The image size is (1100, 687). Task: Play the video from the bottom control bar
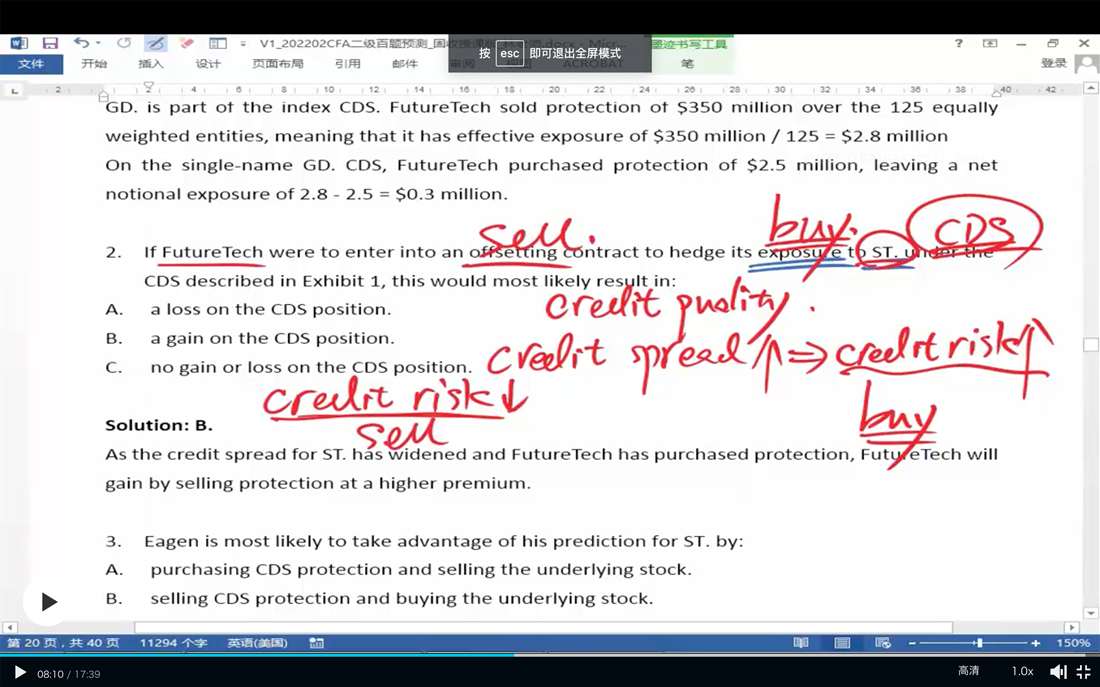click(20, 673)
